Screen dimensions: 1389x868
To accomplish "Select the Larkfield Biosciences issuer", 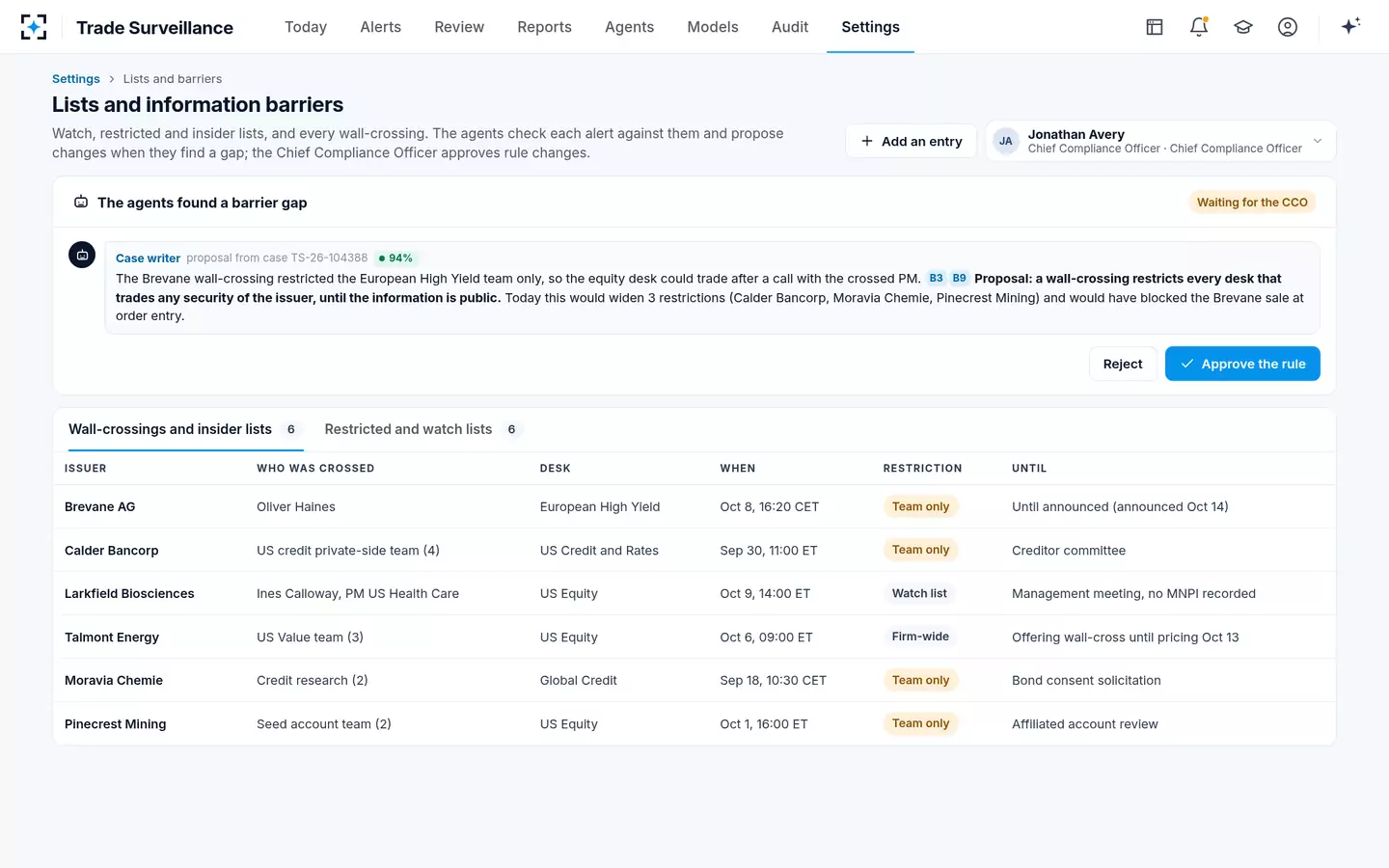I will (x=129, y=594).
